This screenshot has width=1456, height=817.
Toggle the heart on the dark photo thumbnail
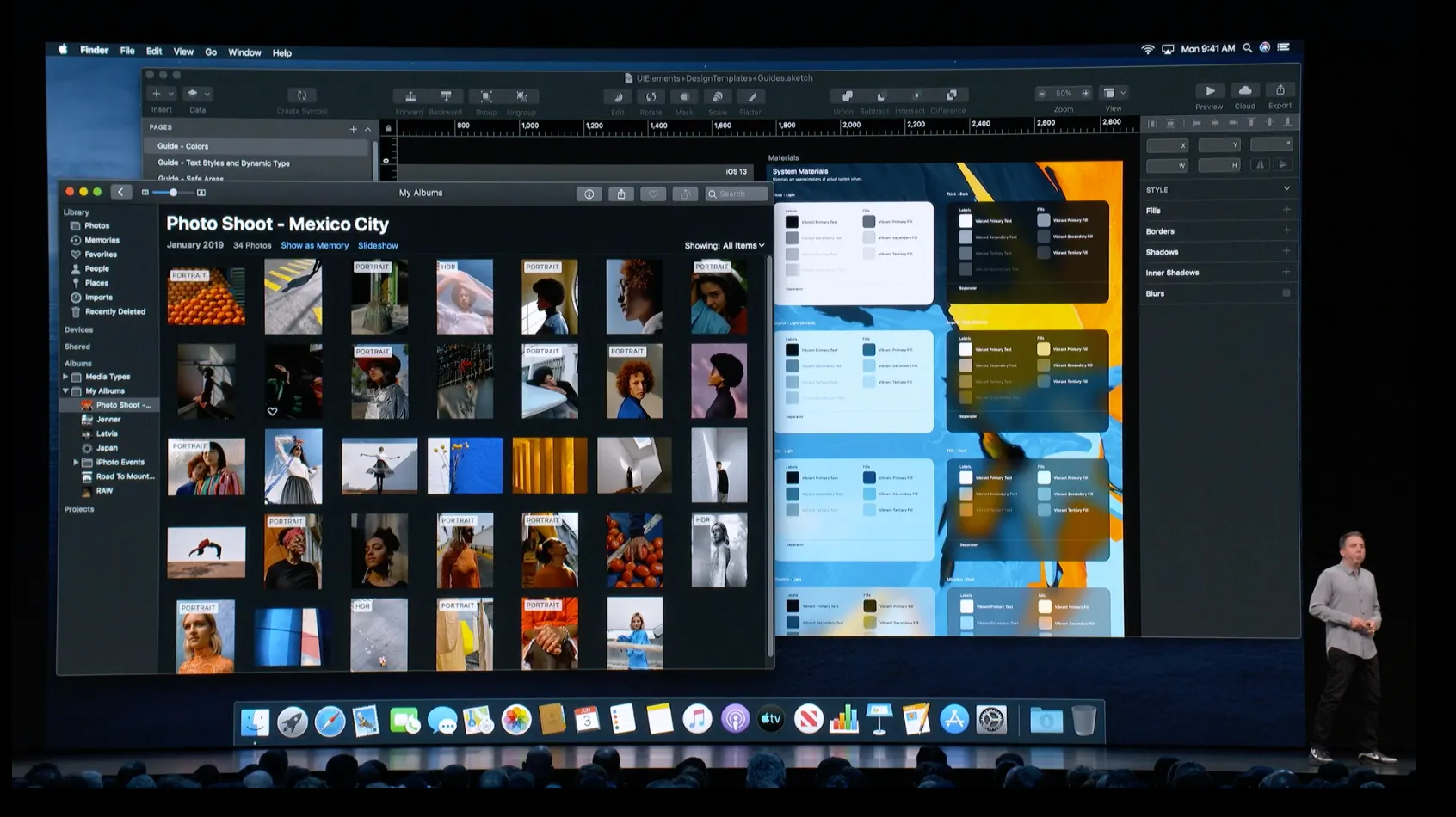[272, 411]
